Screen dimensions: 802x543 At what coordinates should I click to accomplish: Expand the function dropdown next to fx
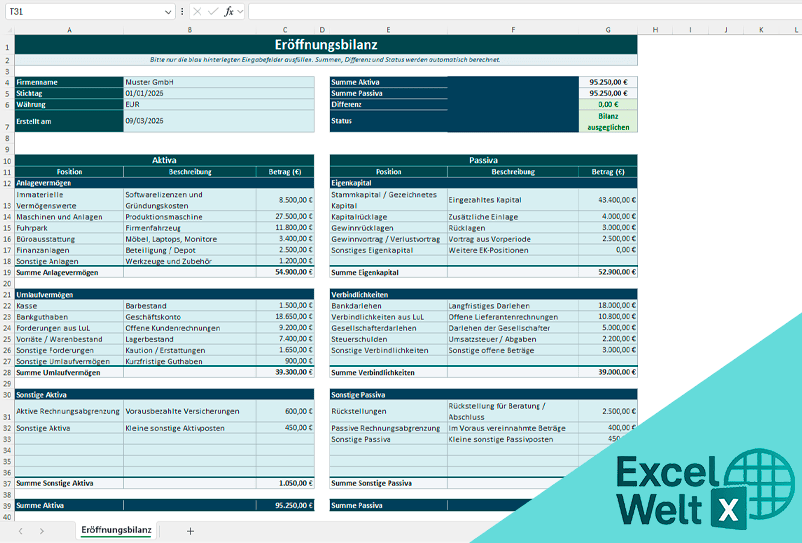240,11
